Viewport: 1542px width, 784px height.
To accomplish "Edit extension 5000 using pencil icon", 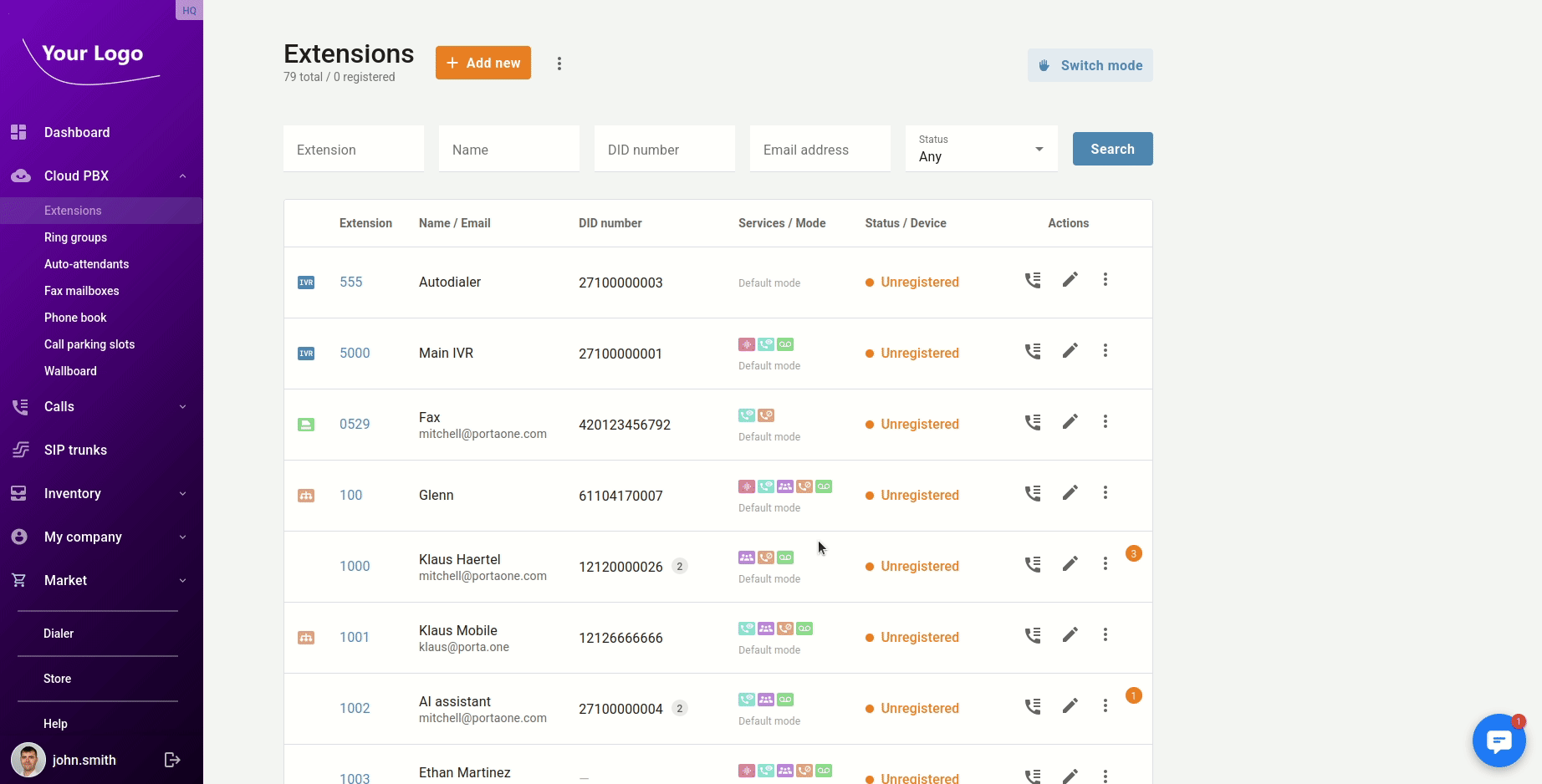I will (1070, 351).
